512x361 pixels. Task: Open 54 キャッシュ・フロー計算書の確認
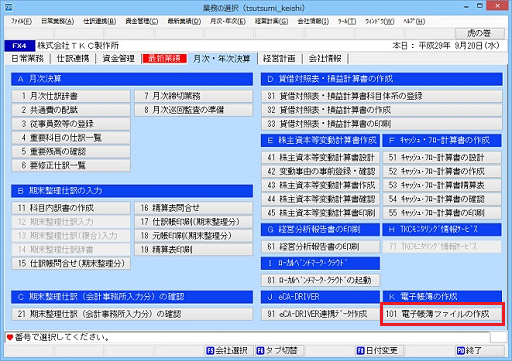click(x=442, y=199)
